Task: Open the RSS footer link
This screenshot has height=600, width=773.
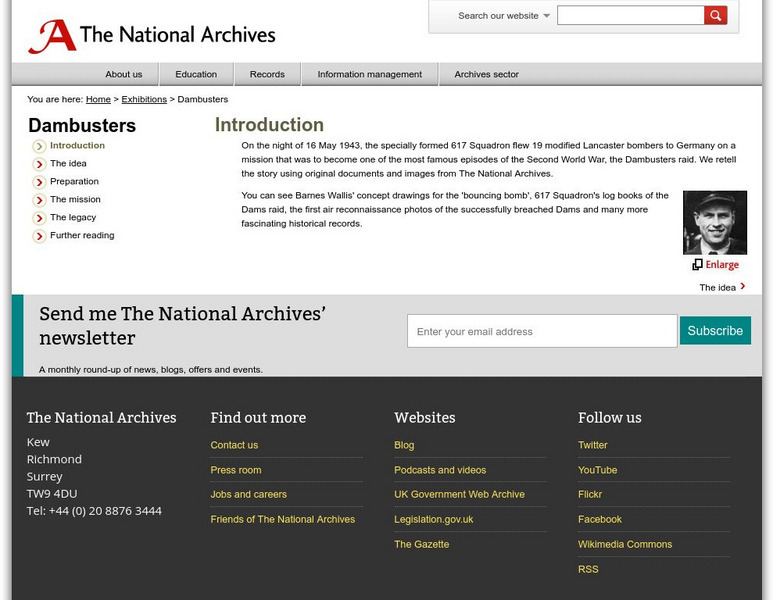Action: click(x=588, y=569)
